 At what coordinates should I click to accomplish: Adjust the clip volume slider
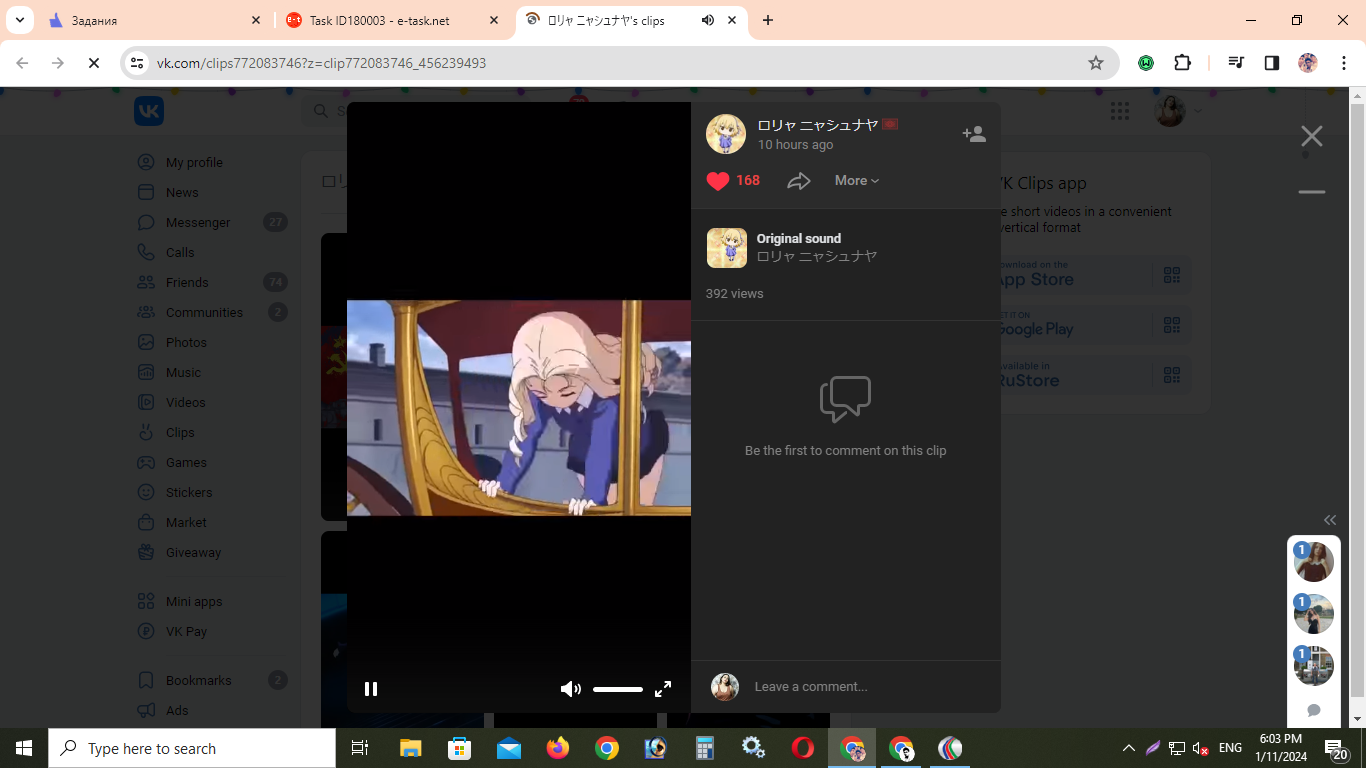(x=618, y=689)
